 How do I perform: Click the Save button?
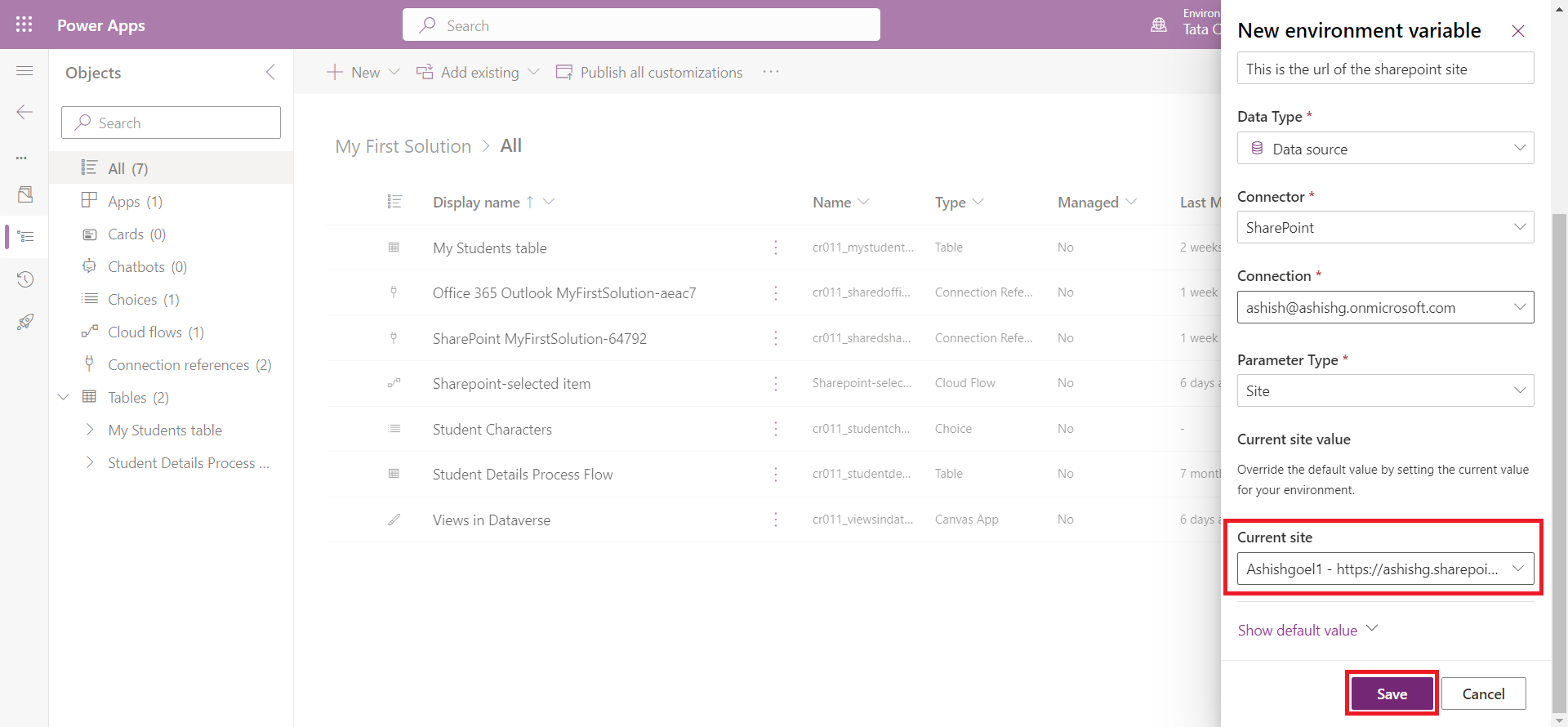(x=1392, y=694)
